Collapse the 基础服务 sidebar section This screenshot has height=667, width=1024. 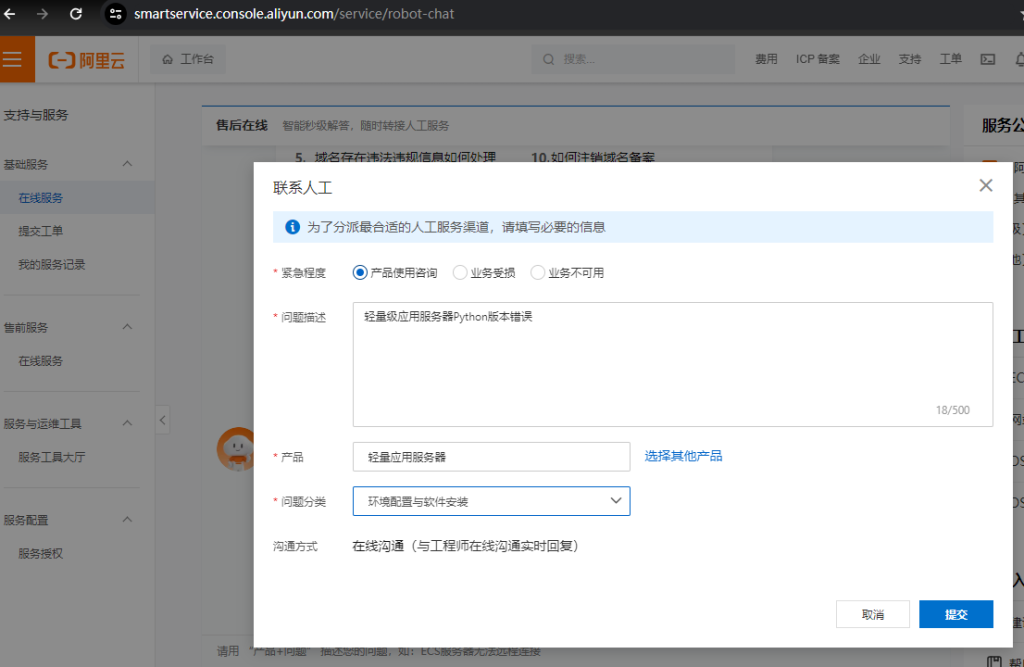(127, 164)
